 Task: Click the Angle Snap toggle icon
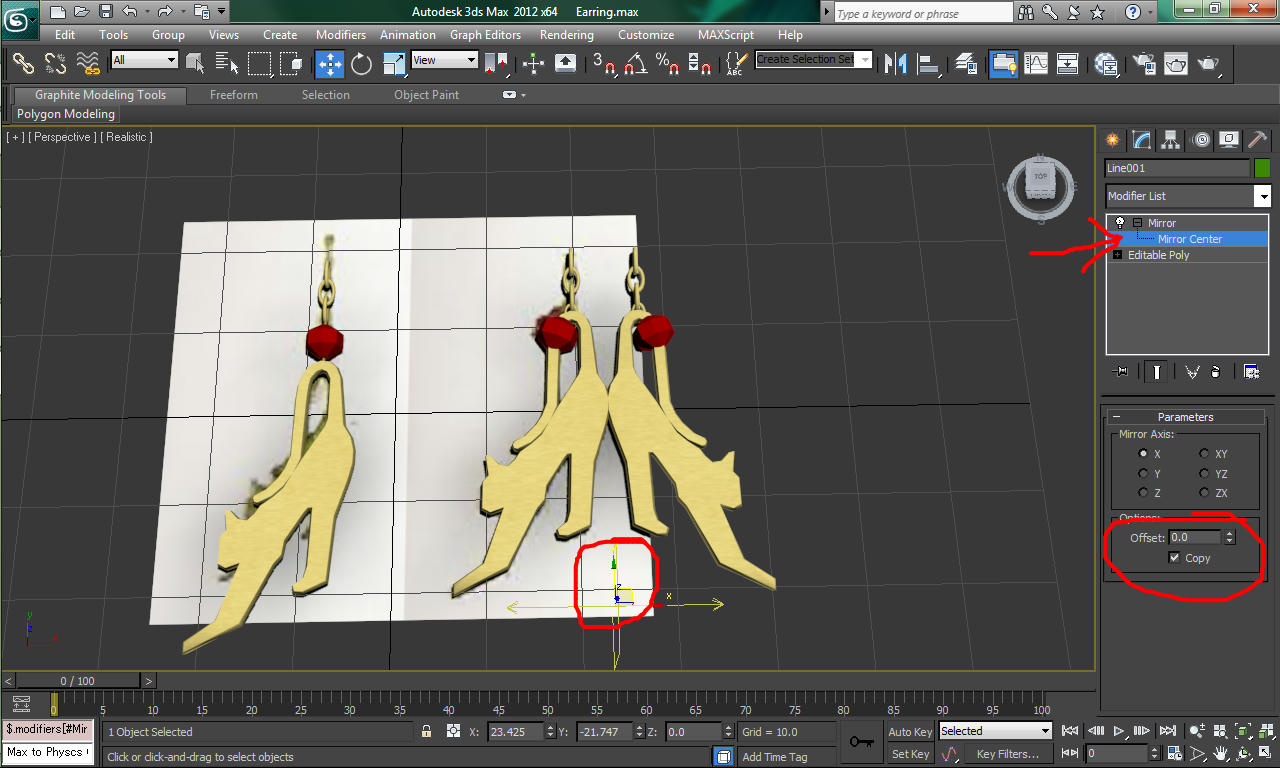coord(634,64)
